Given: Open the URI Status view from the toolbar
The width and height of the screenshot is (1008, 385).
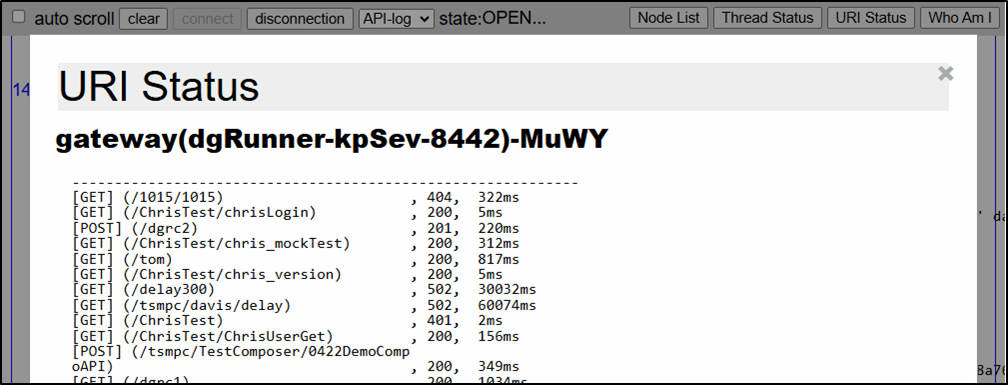Looking at the screenshot, I should [871, 18].
